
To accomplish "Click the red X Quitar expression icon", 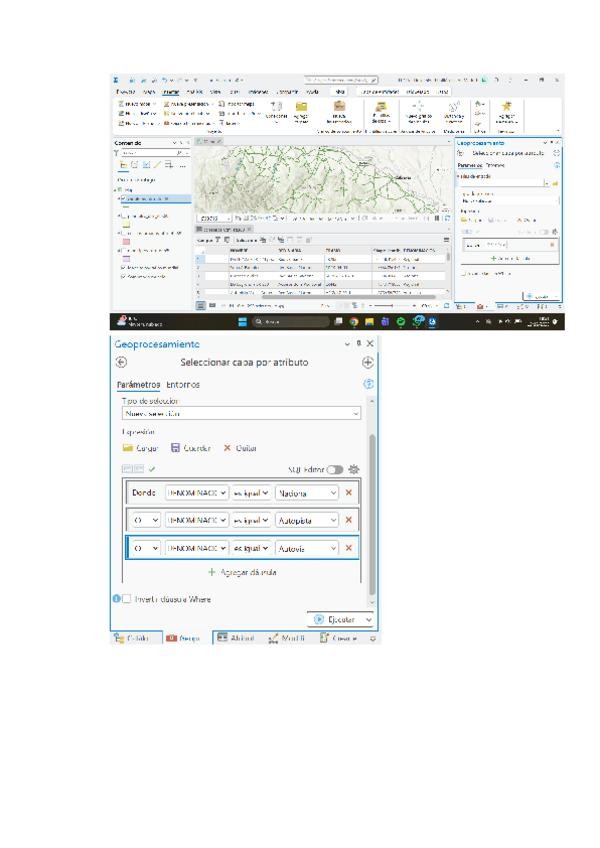I will [227, 448].
